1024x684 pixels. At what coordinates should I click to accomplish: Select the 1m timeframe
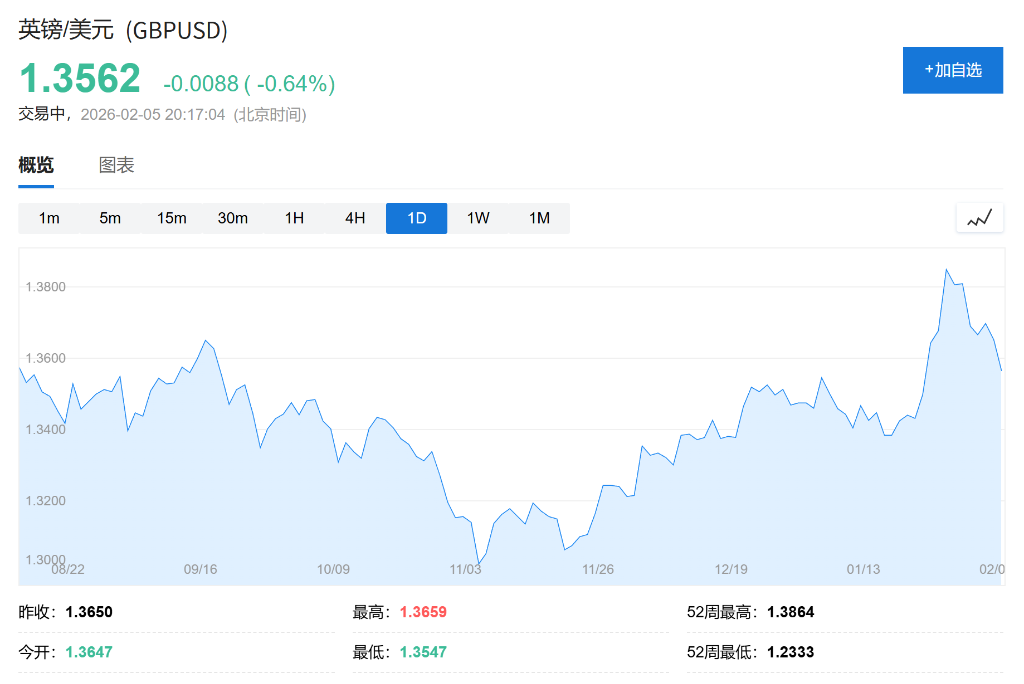(49, 218)
